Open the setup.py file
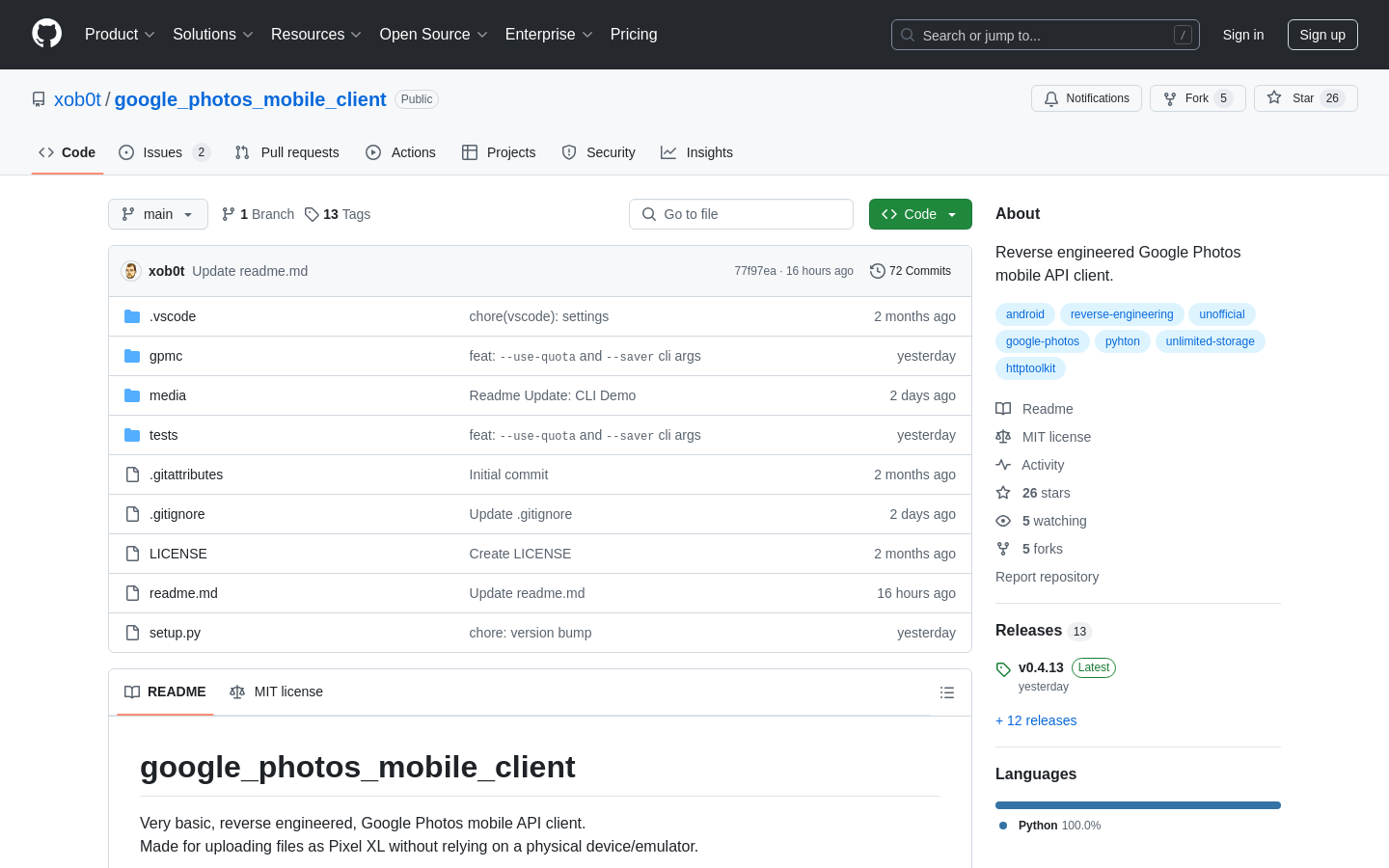Image resolution: width=1389 pixels, height=868 pixels. [x=175, y=633]
